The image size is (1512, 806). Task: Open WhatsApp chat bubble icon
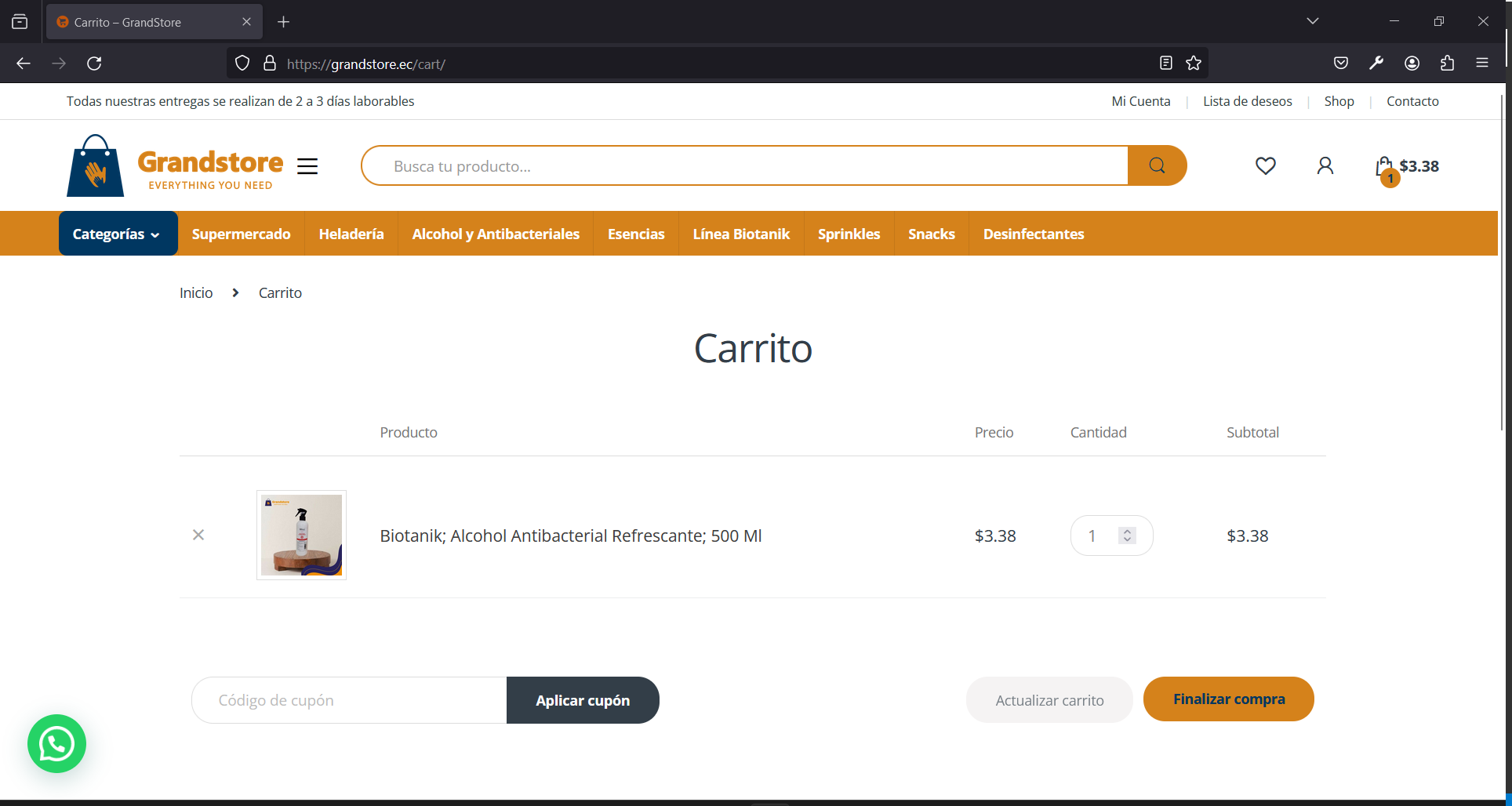[56, 743]
